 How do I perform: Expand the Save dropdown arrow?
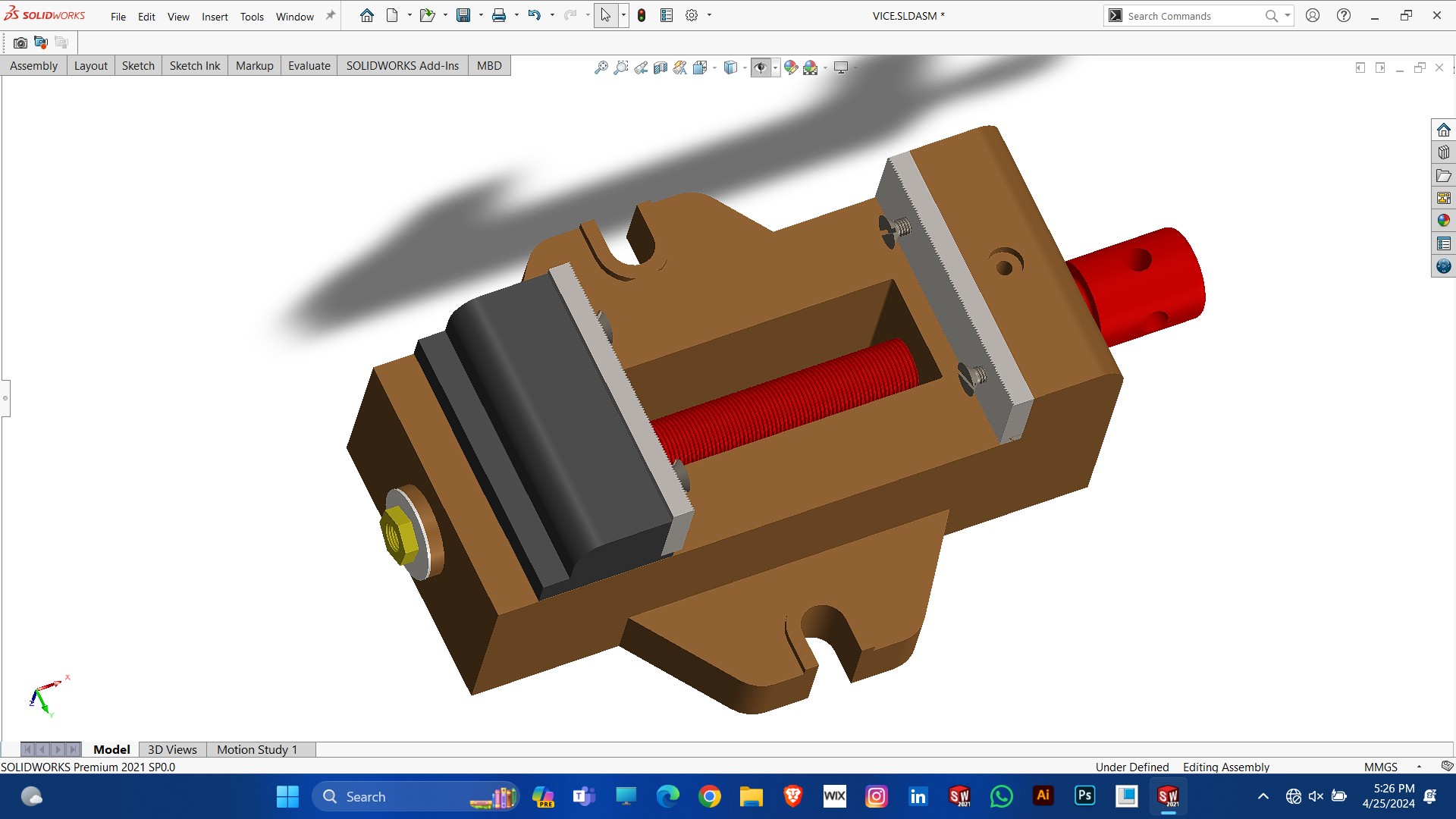point(481,15)
